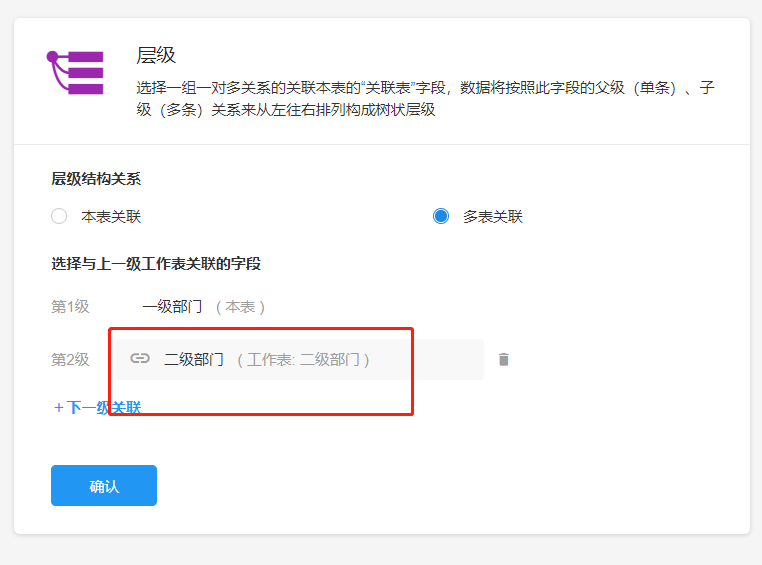Select the 多表关联 radio button
This screenshot has width=762, height=565.
click(x=441, y=216)
